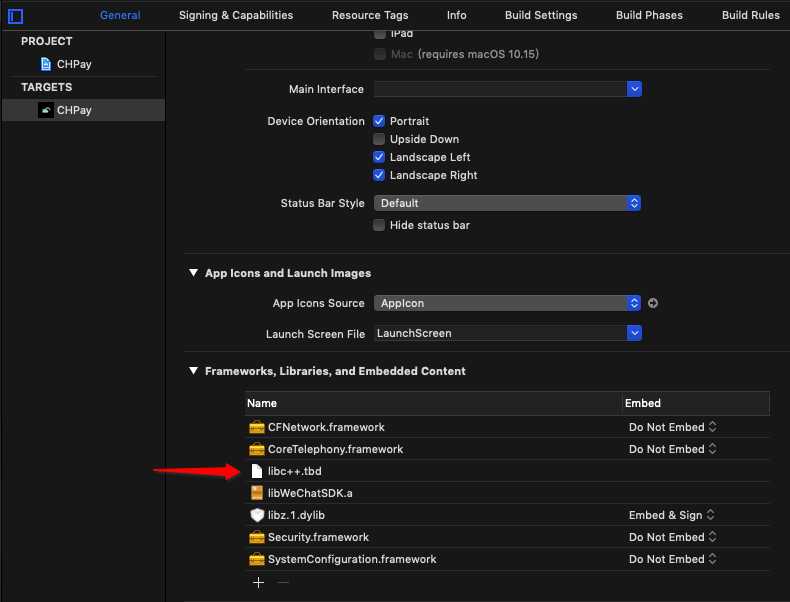Select the CHPay project file icon
Viewport: 790px width, 602px height.
coord(45,64)
